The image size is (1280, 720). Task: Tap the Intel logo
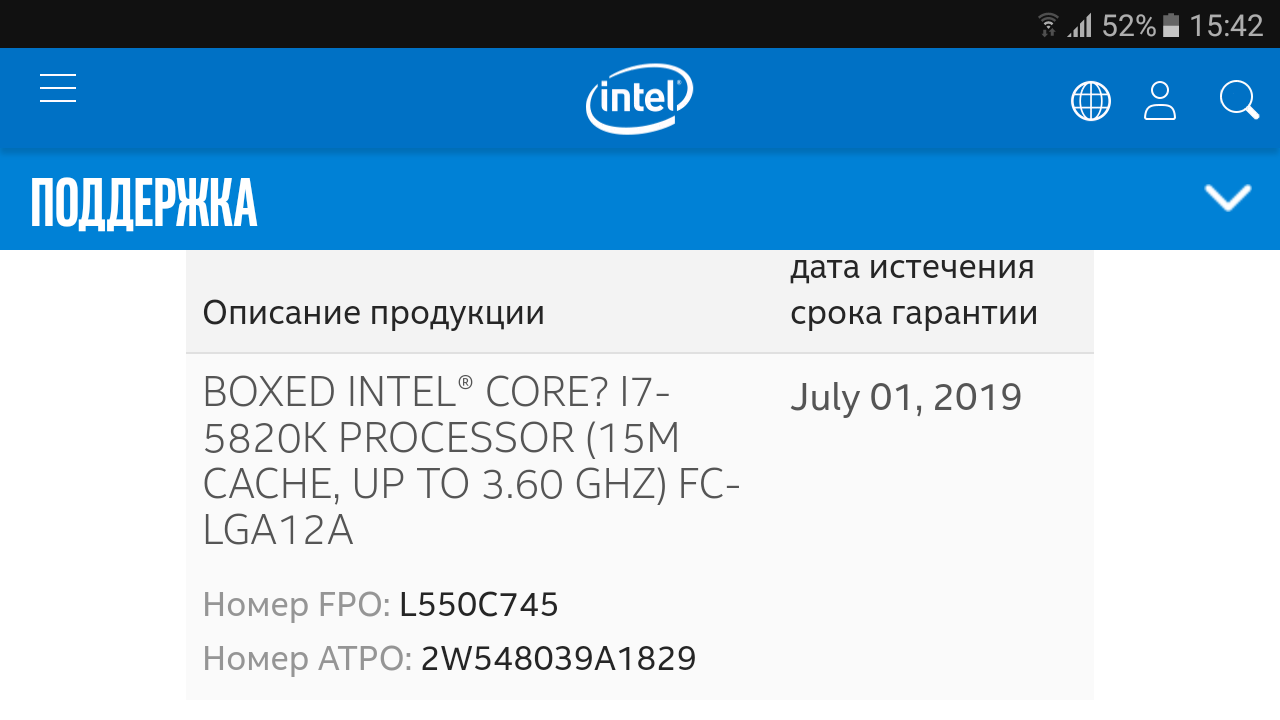click(x=639, y=99)
